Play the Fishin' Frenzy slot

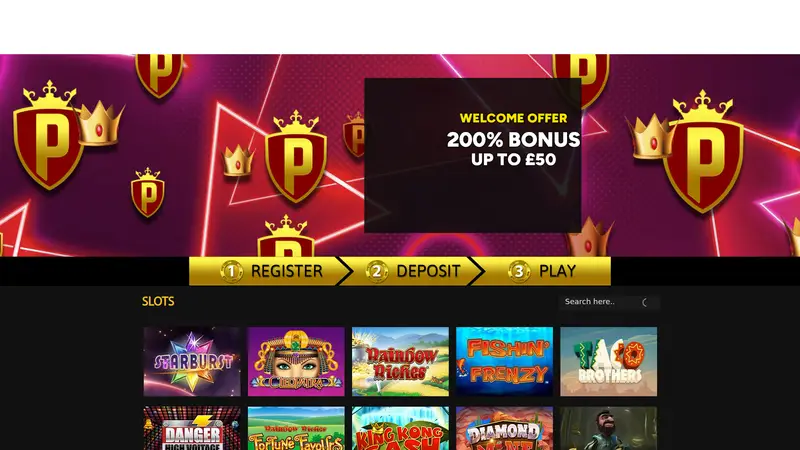point(504,361)
